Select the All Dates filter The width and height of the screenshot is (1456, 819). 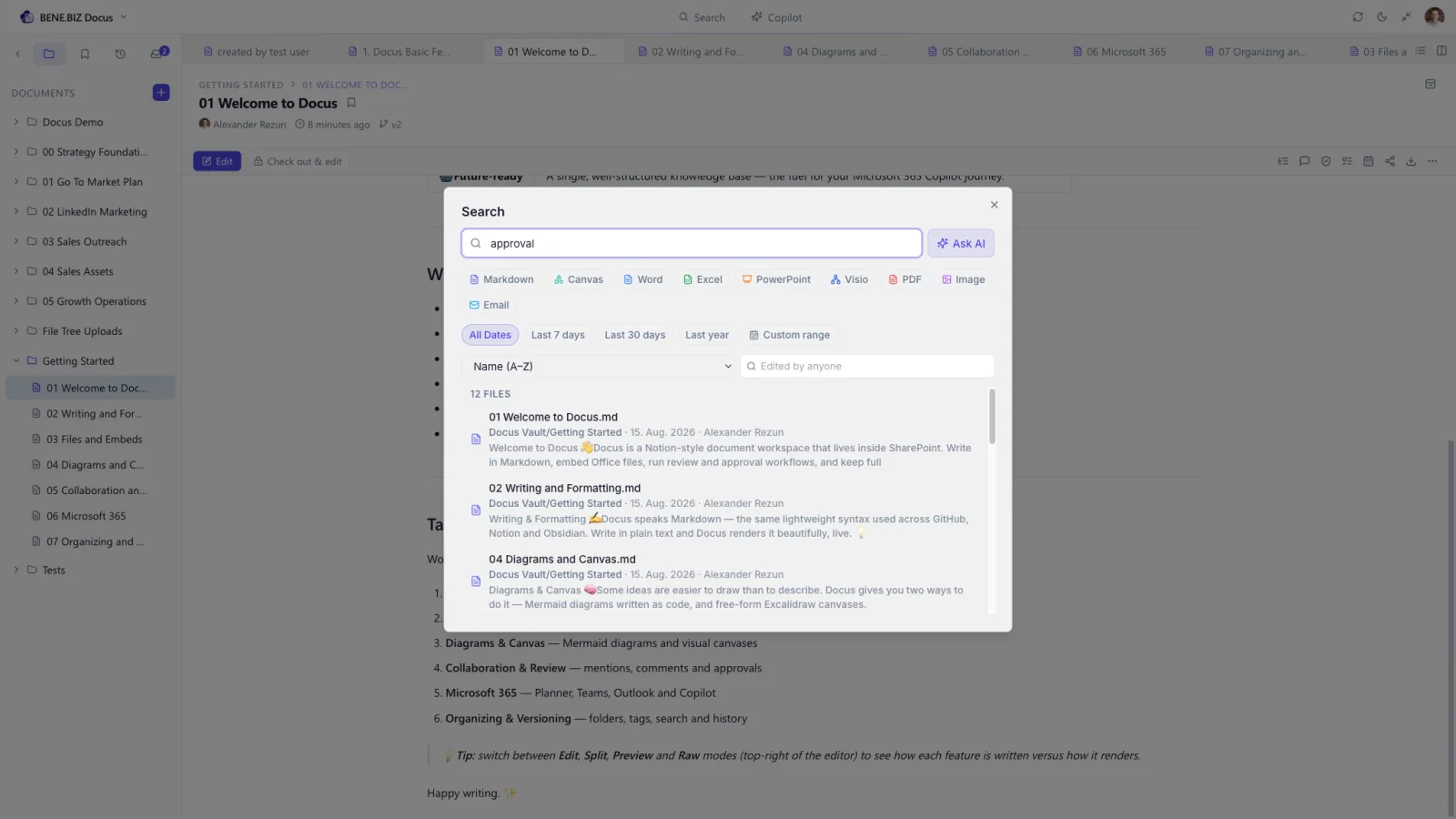click(490, 335)
